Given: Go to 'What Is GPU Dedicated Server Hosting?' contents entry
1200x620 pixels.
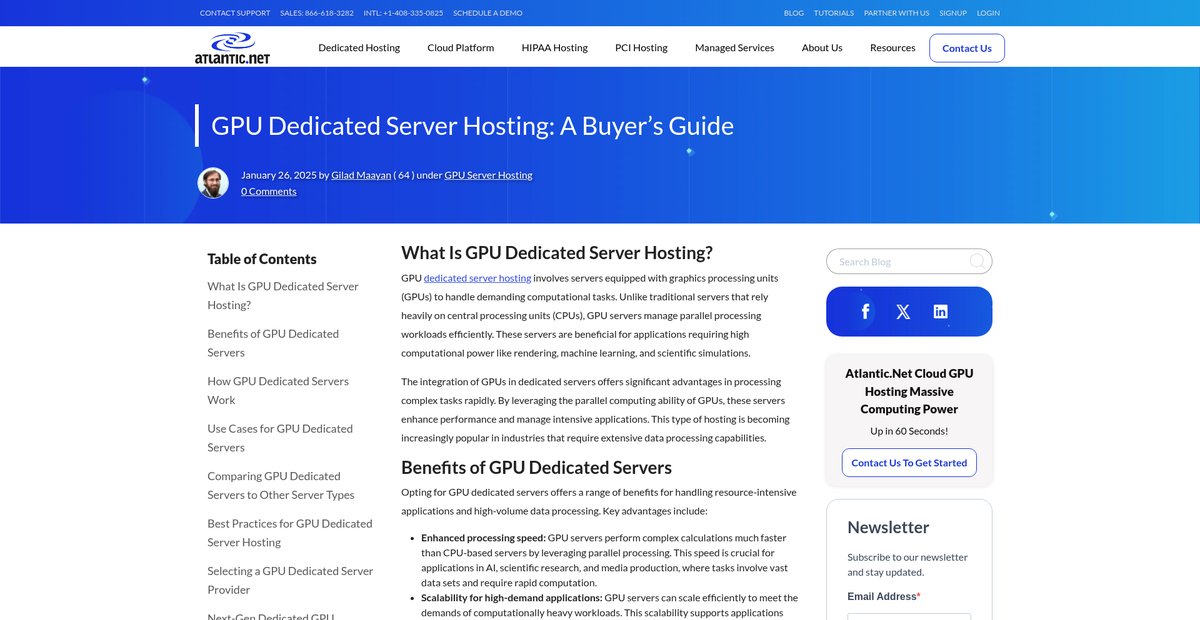Looking at the screenshot, I should (x=283, y=295).
